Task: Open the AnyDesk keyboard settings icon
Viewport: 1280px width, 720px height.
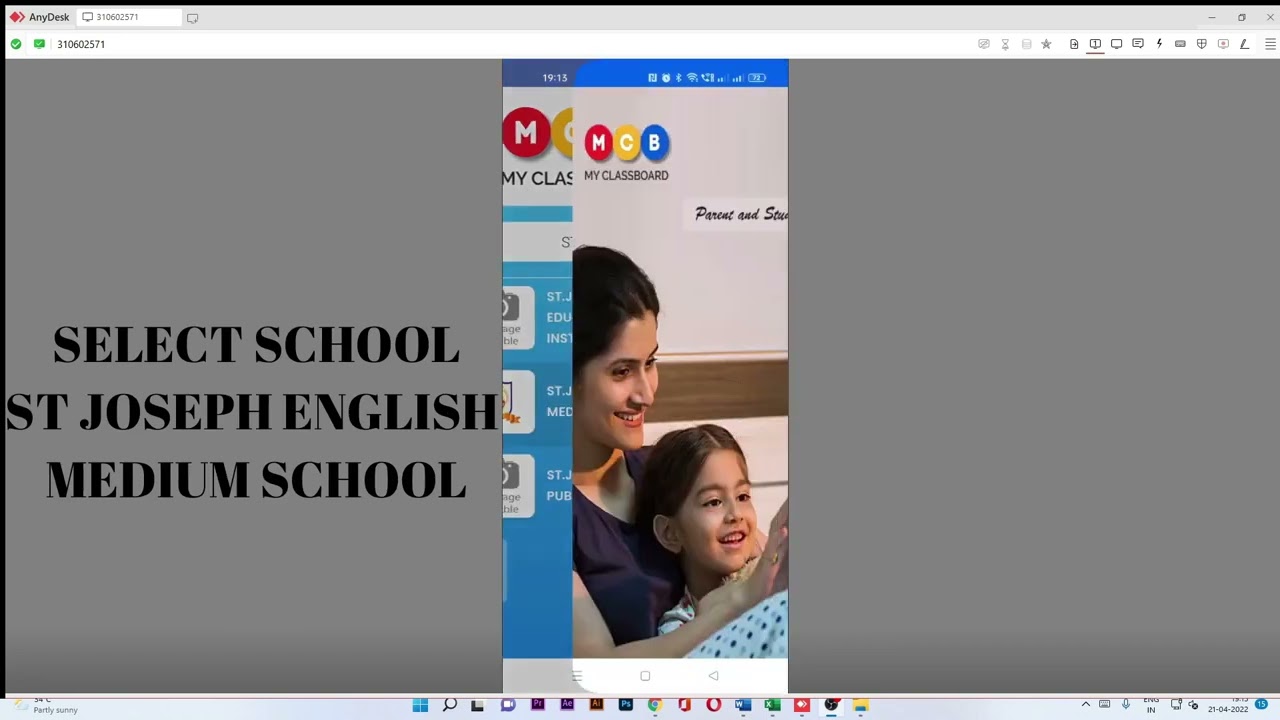Action: click(x=1180, y=44)
